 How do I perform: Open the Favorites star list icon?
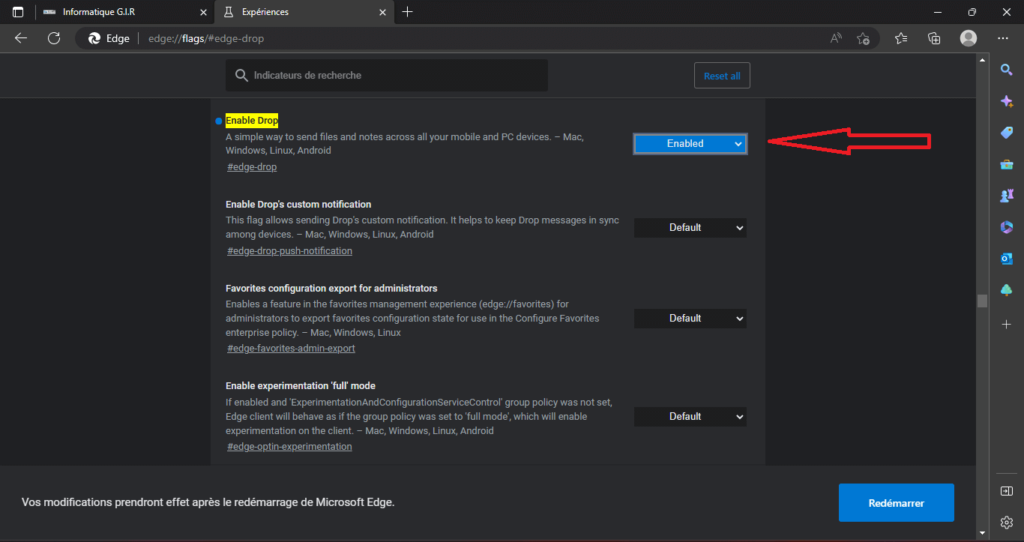tap(901, 39)
